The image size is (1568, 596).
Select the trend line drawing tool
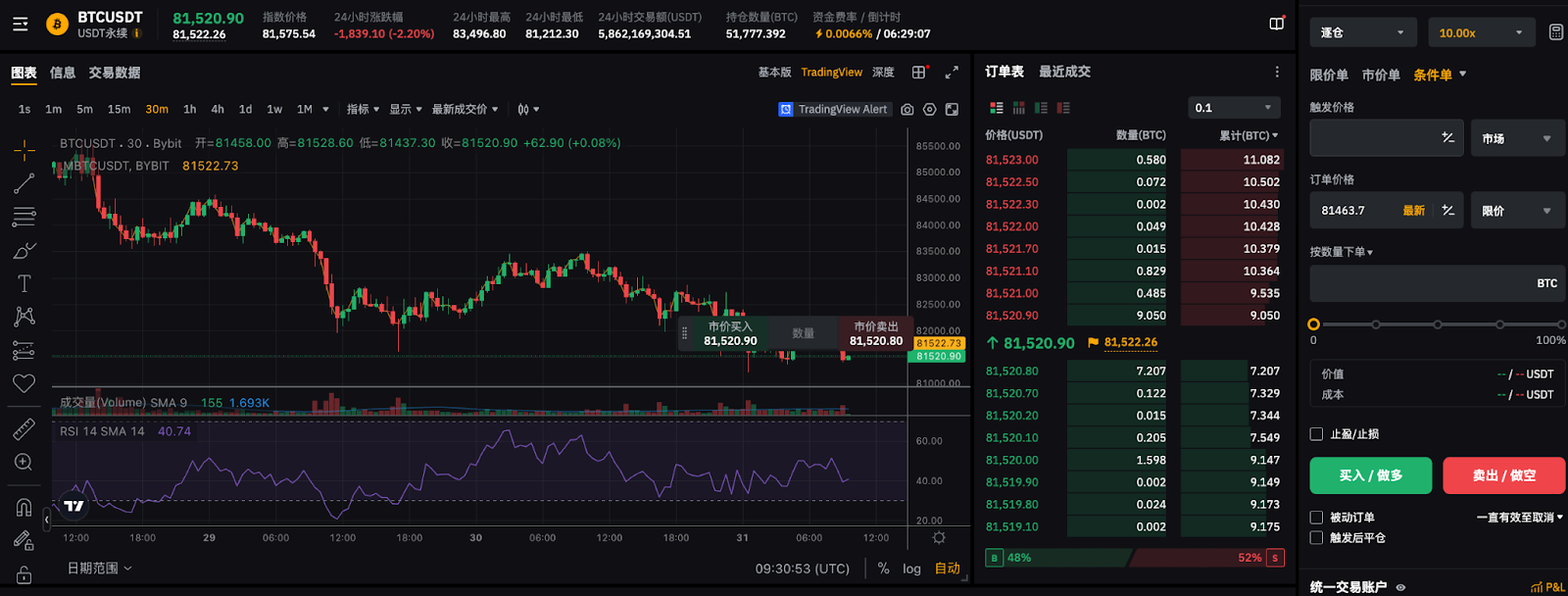pyautogui.click(x=24, y=183)
